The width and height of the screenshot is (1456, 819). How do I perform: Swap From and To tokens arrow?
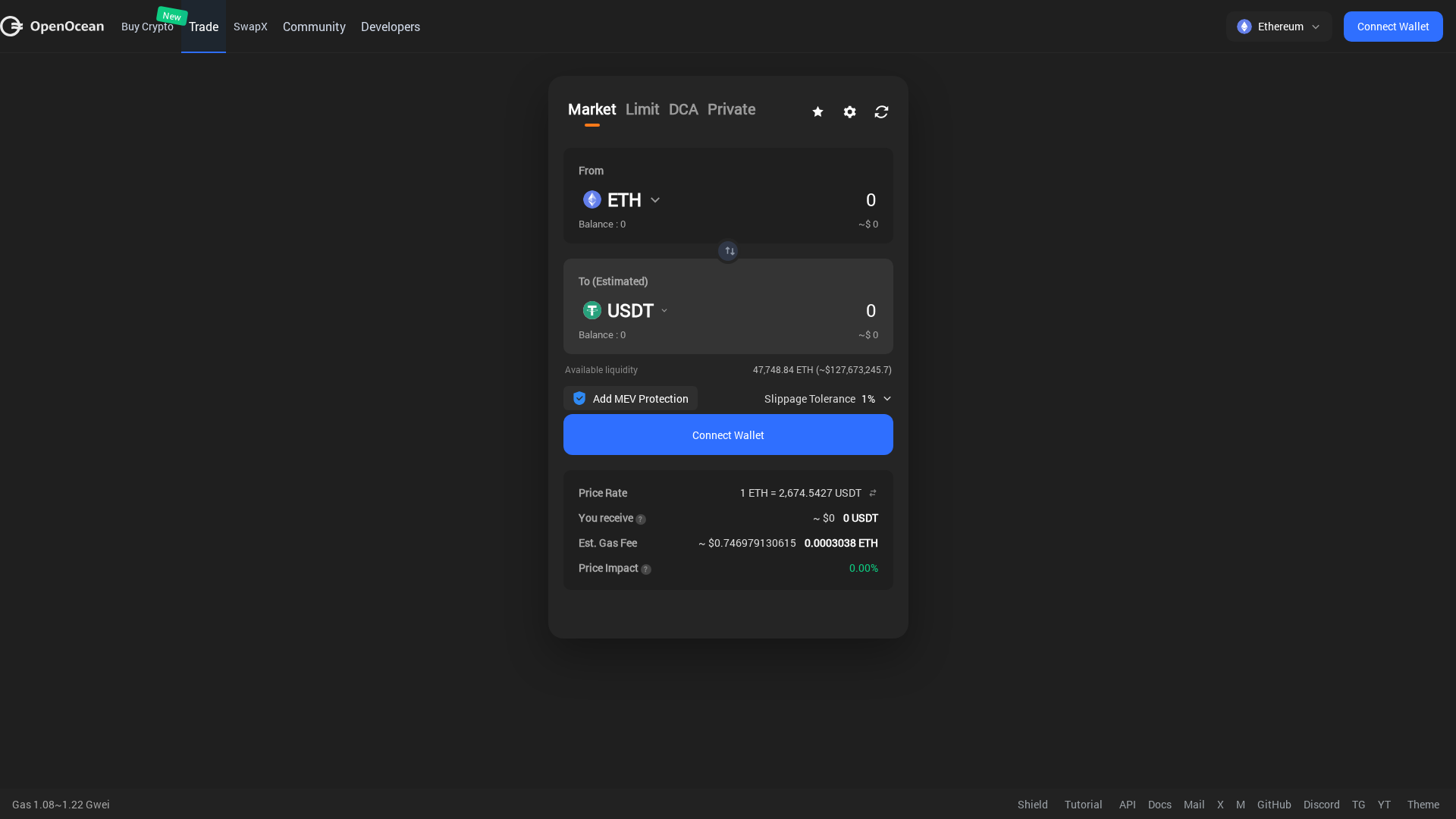point(728,251)
